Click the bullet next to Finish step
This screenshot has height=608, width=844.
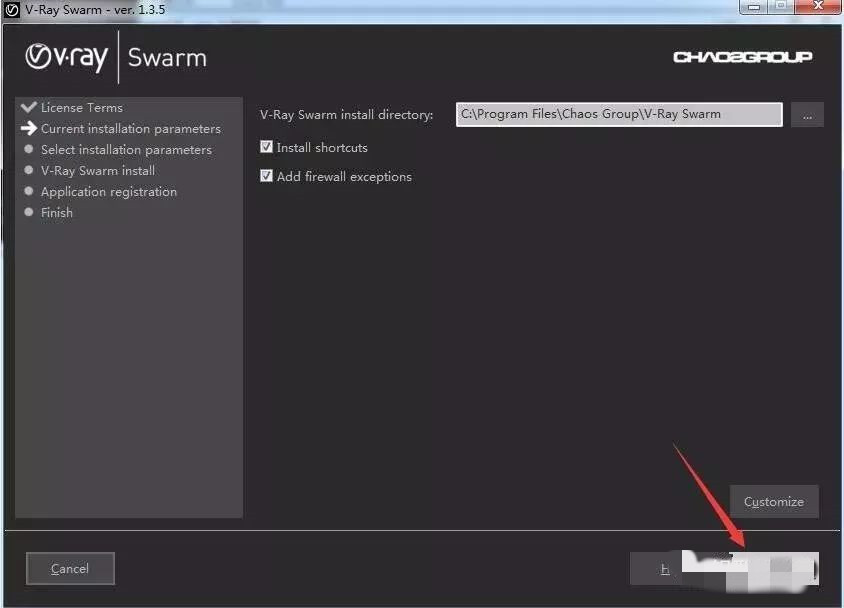(29, 212)
